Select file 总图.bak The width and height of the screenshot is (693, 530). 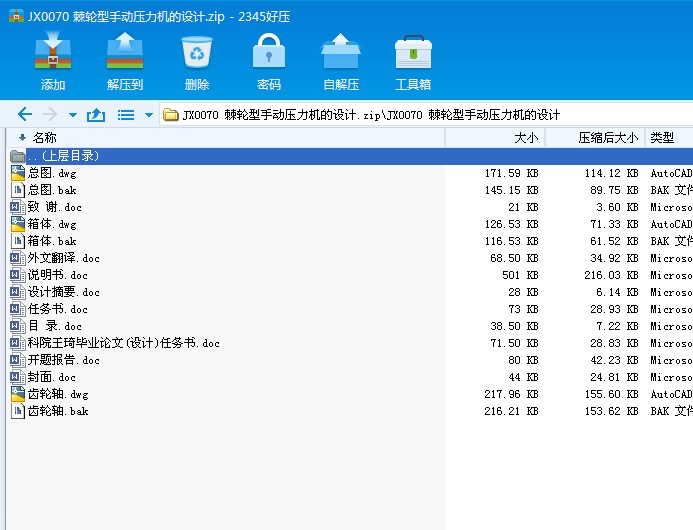coord(52,190)
